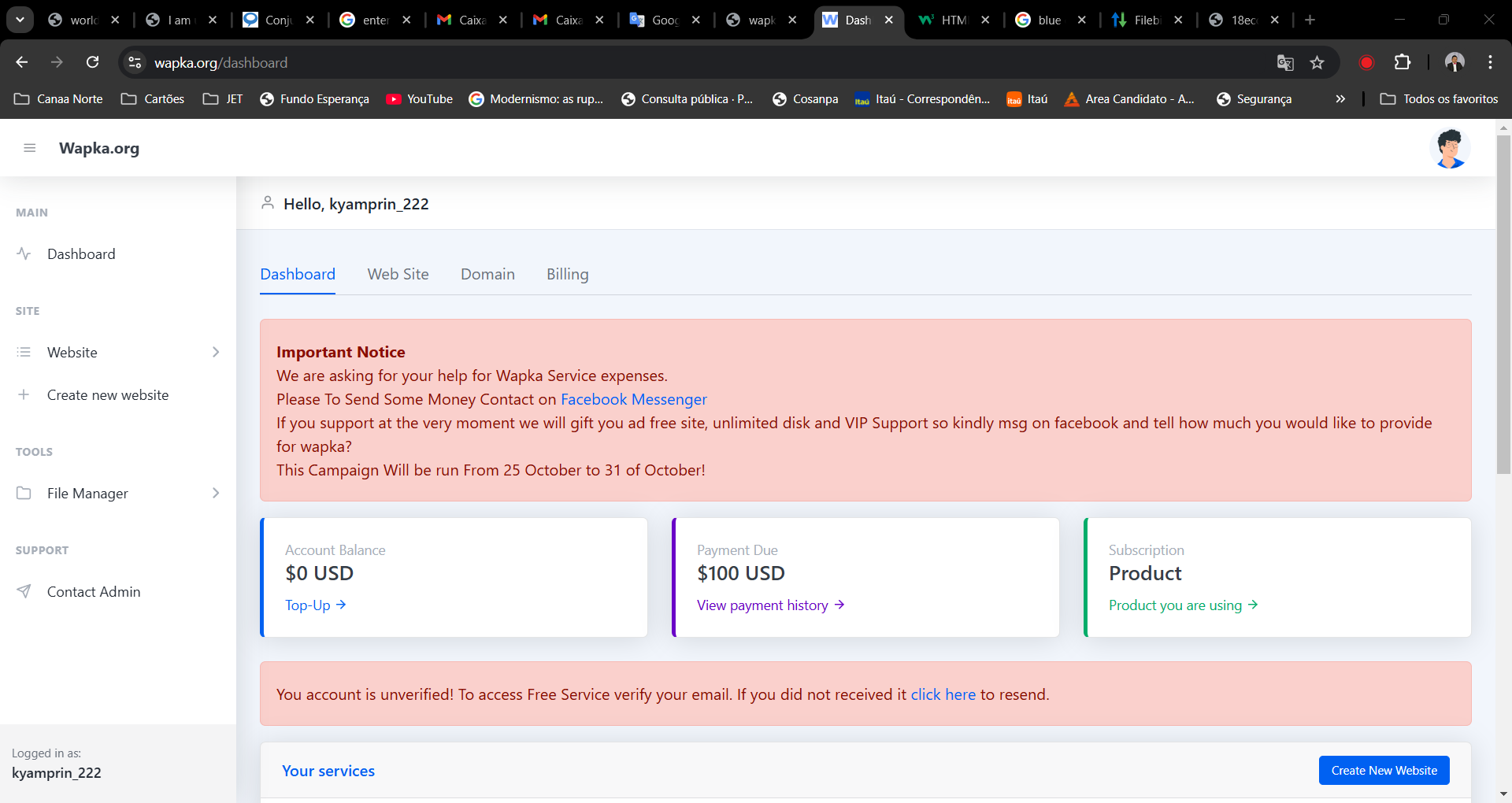Click the user avatar in the page header
Viewport: 1512px width, 803px height.
[x=1450, y=148]
